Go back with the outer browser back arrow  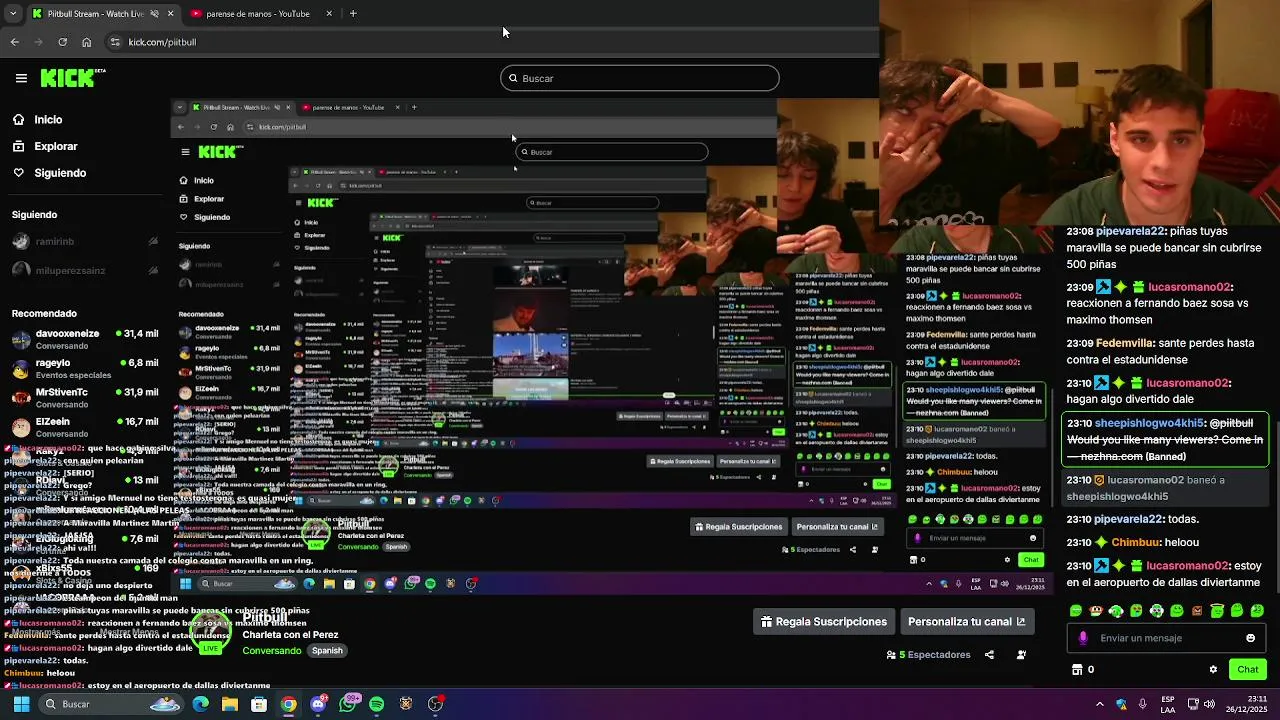click(15, 42)
